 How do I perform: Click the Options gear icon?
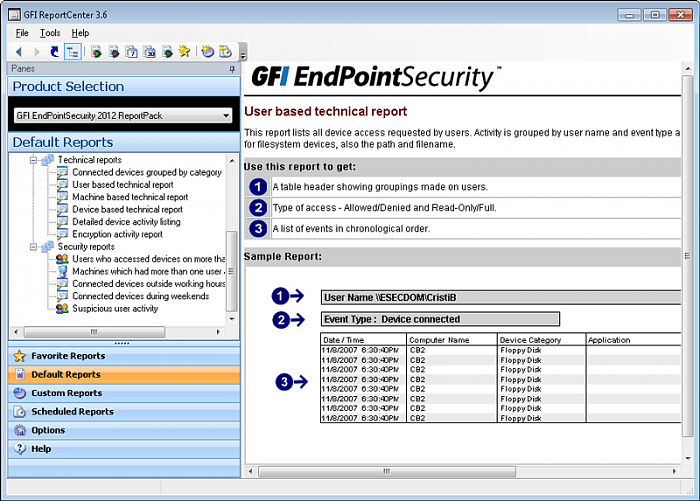20,430
